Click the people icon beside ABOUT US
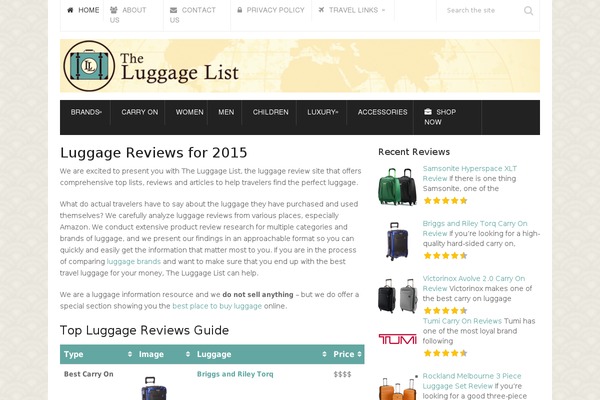 click(114, 10)
